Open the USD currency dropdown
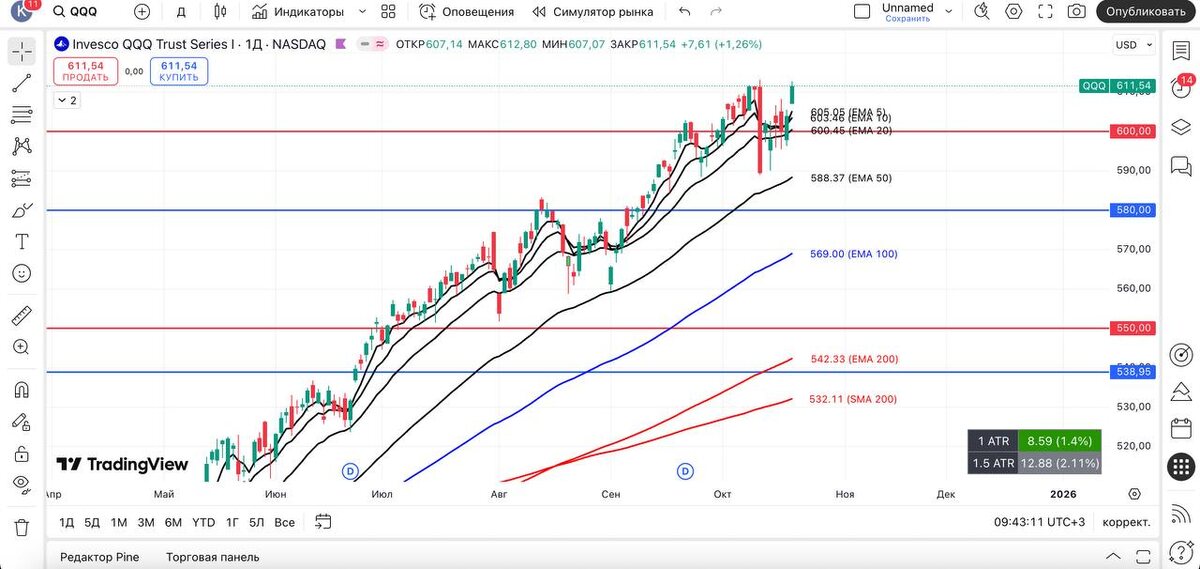The width and height of the screenshot is (1200, 569). pyautogui.click(x=1133, y=45)
